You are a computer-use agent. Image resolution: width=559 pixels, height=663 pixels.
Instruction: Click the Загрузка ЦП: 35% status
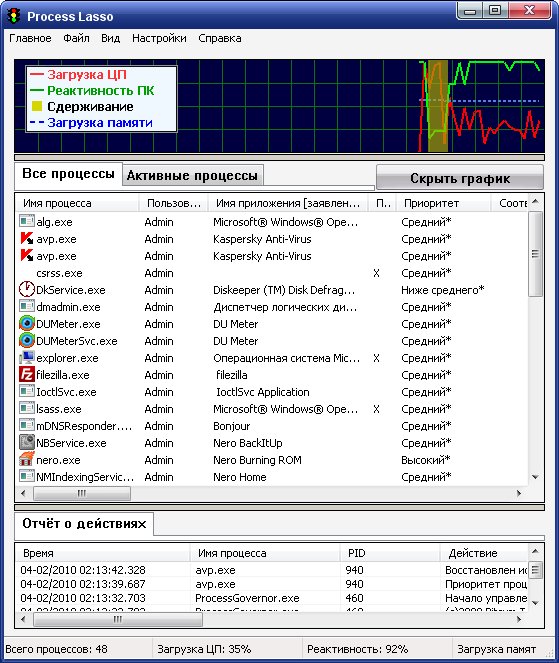click(x=204, y=649)
